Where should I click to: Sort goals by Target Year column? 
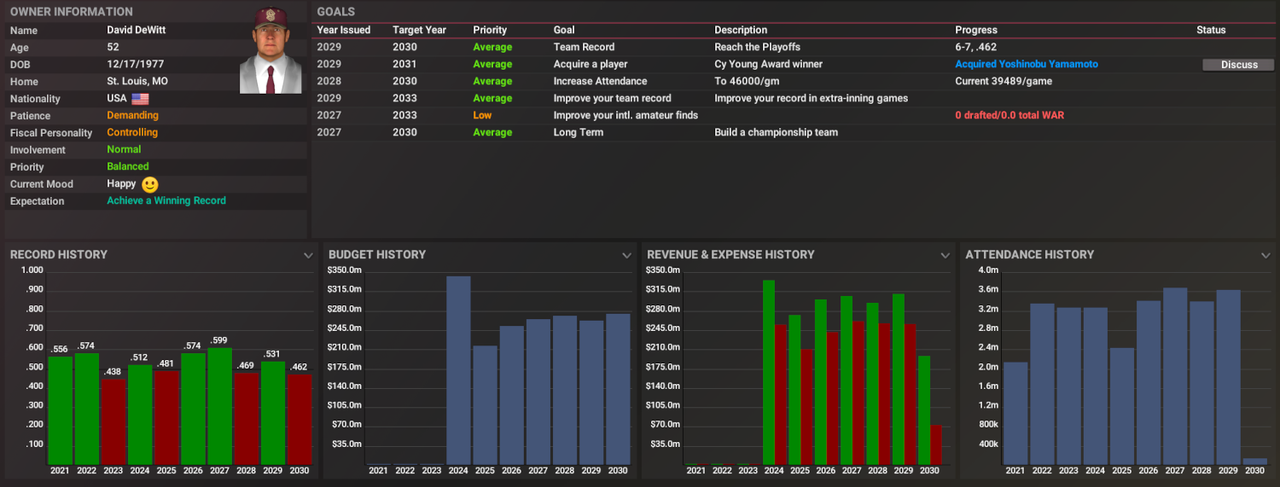pos(419,30)
